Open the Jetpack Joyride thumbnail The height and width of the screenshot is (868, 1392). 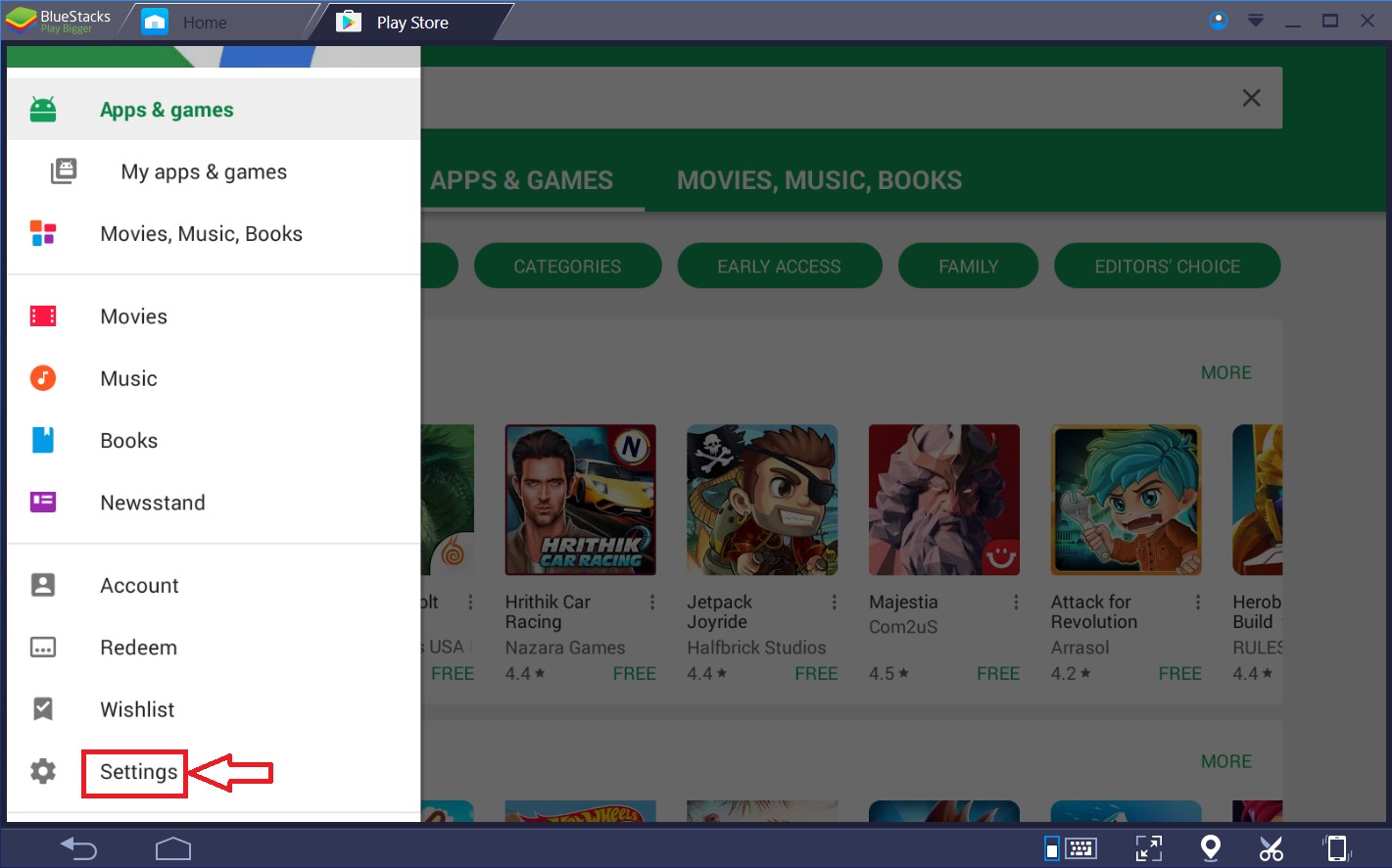click(x=762, y=500)
